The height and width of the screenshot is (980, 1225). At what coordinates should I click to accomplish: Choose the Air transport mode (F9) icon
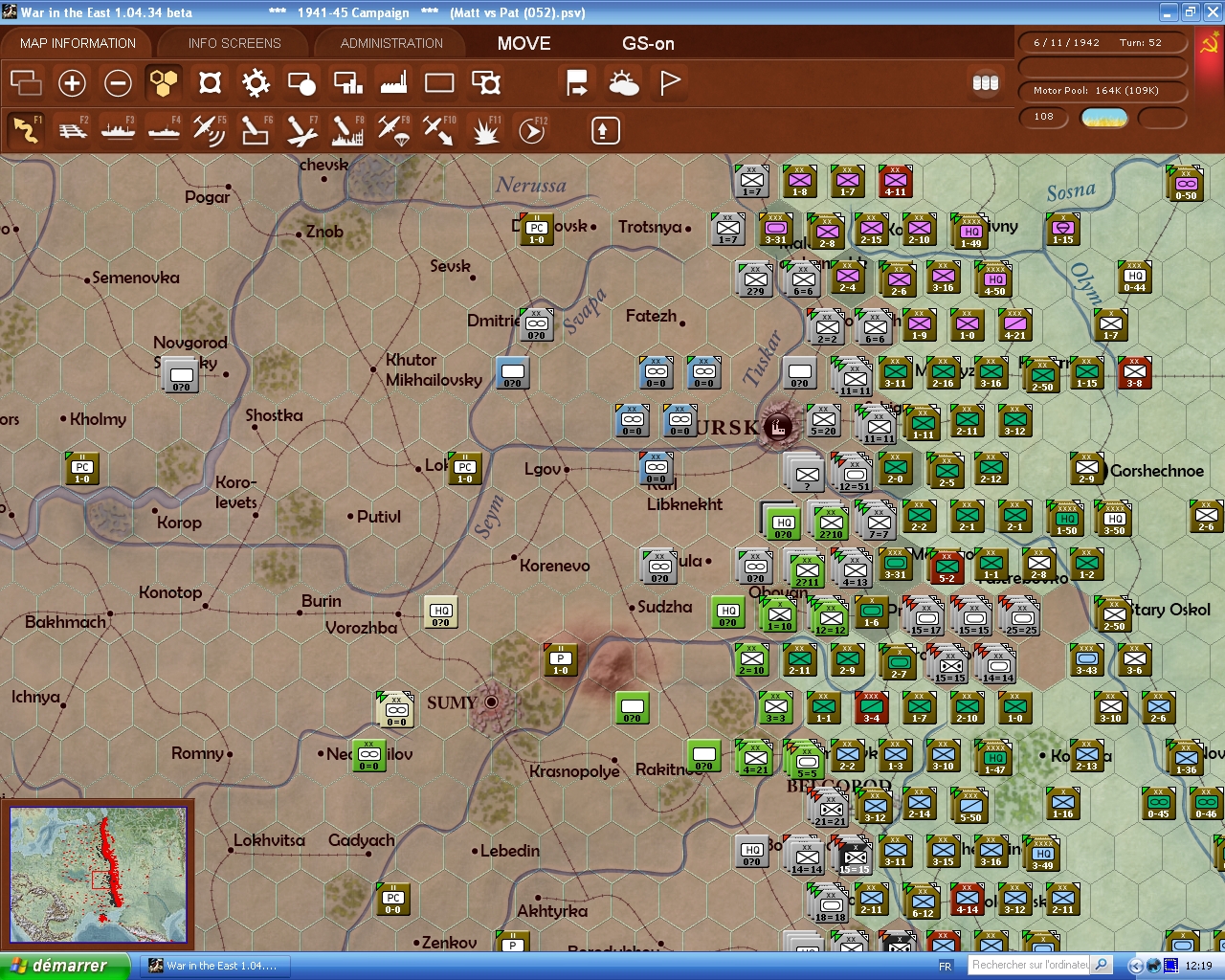pyautogui.click(x=393, y=130)
